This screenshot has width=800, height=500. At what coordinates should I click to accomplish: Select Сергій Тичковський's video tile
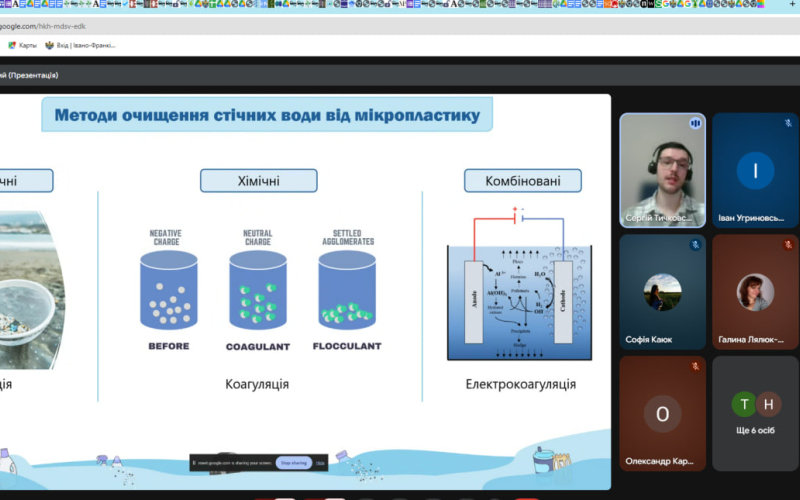coord(661,170)
